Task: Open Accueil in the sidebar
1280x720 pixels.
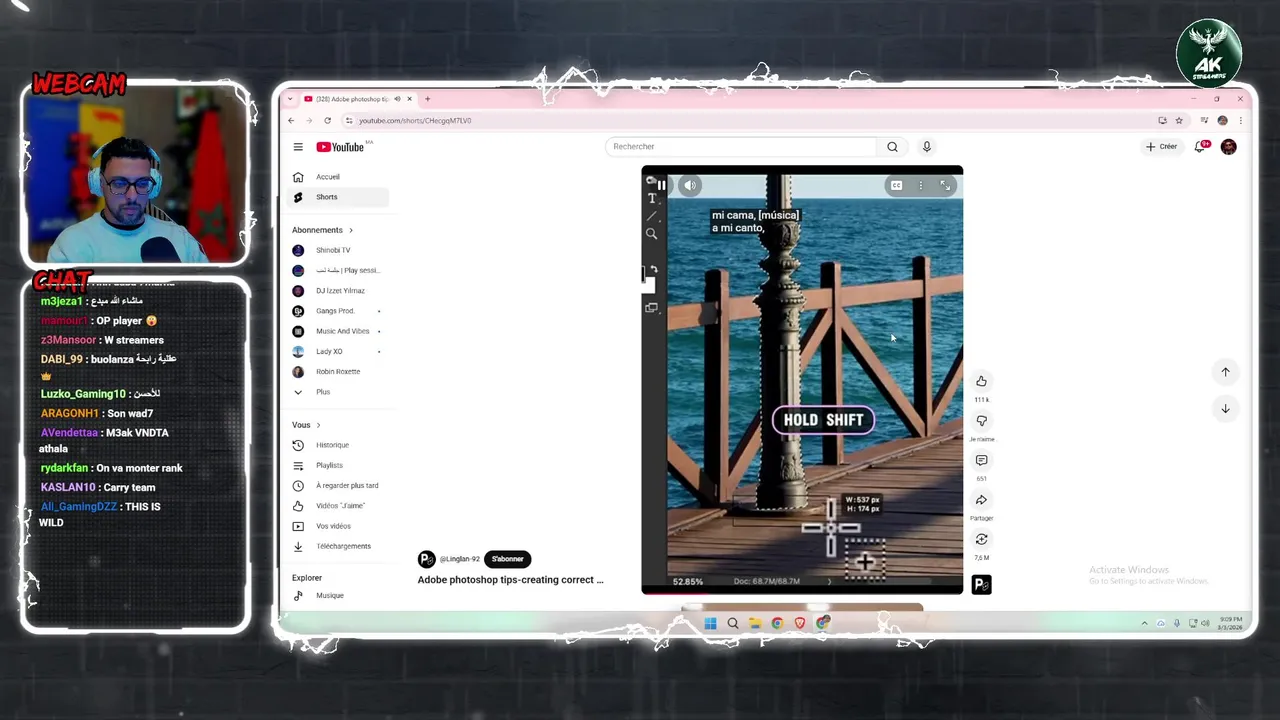Action: pyautogui.click(x=337, y=177)
